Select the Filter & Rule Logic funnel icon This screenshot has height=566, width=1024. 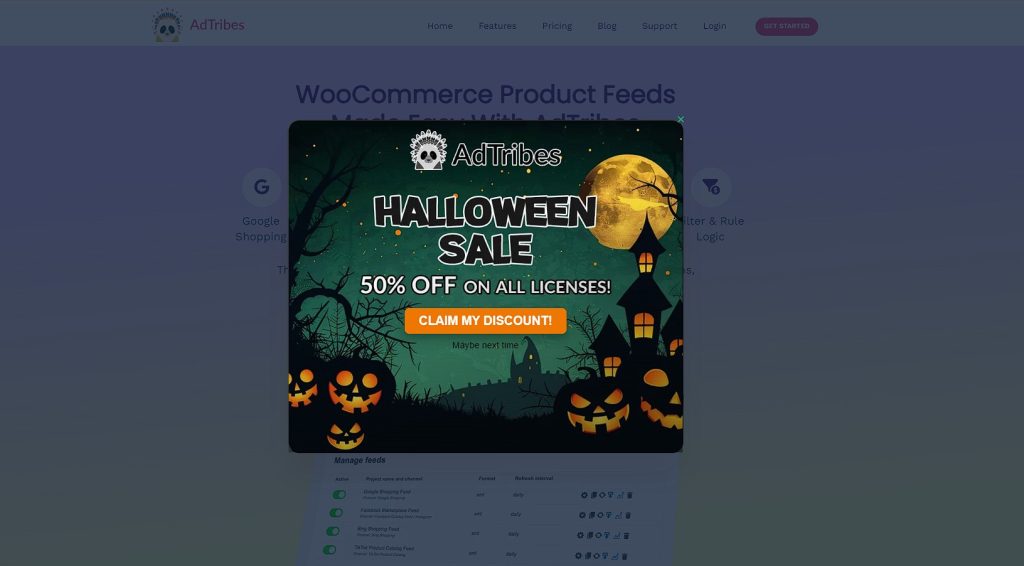coord(711,187)
